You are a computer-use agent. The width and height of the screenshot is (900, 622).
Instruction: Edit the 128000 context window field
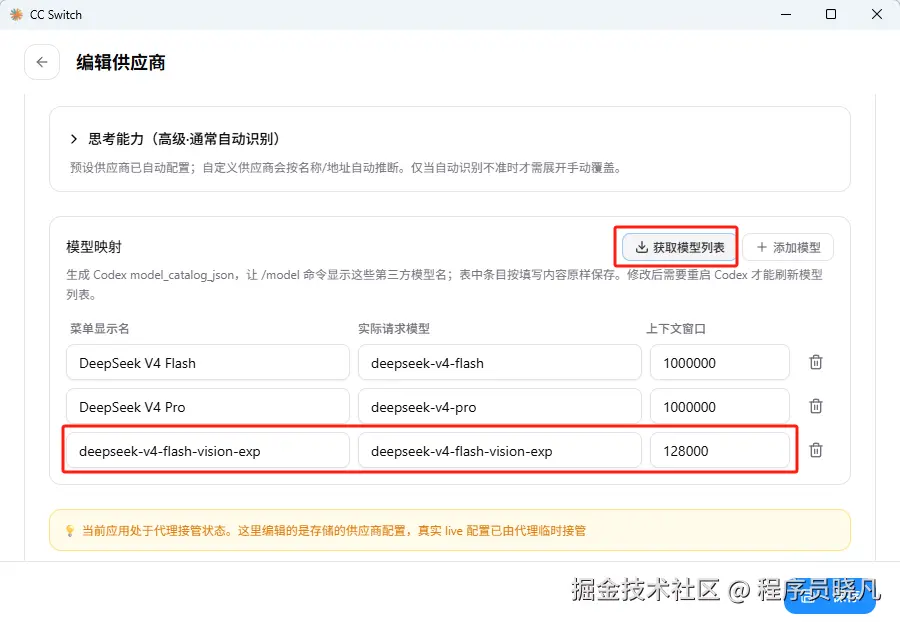720,450
